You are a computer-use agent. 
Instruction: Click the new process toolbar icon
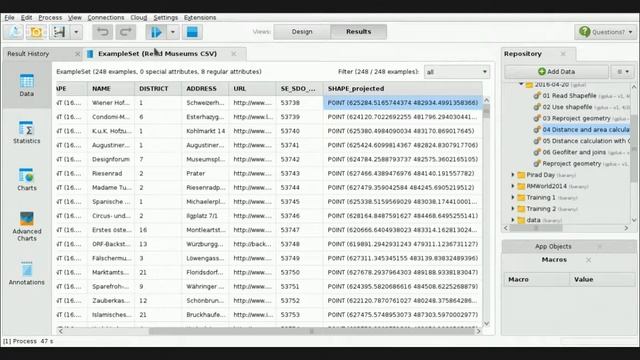point(15,32)
